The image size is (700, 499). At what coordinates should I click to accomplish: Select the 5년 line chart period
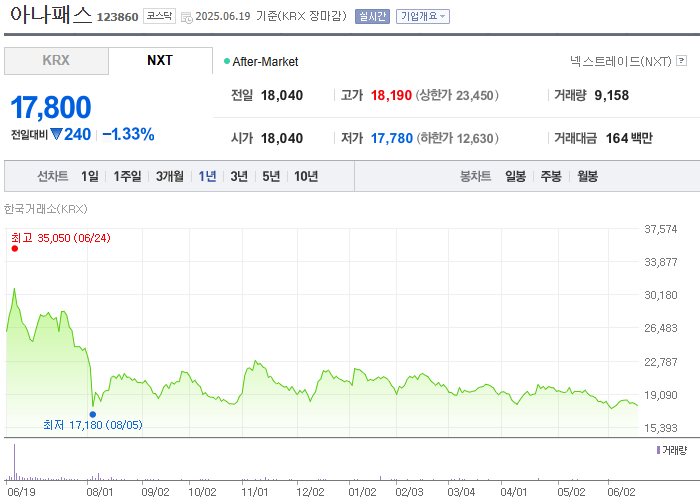pos(271,176)
